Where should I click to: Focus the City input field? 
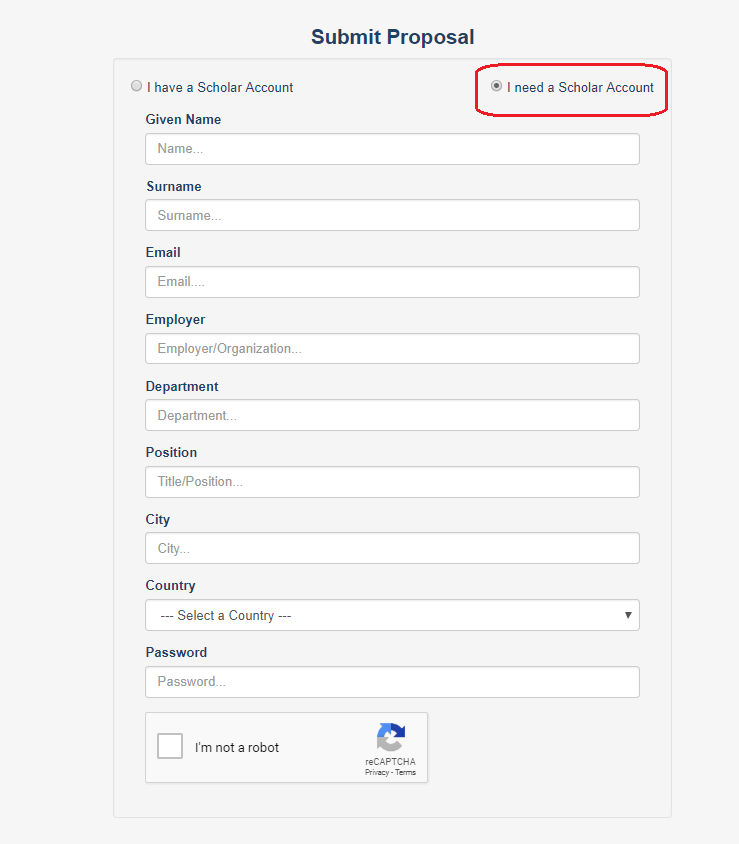point(392,548)
